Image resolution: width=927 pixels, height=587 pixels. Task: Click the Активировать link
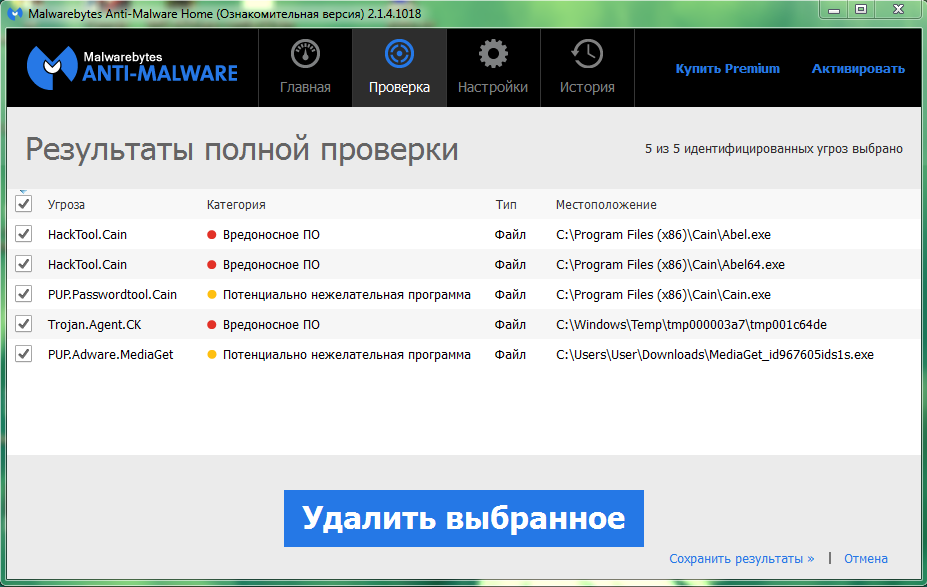coord(858,69)
